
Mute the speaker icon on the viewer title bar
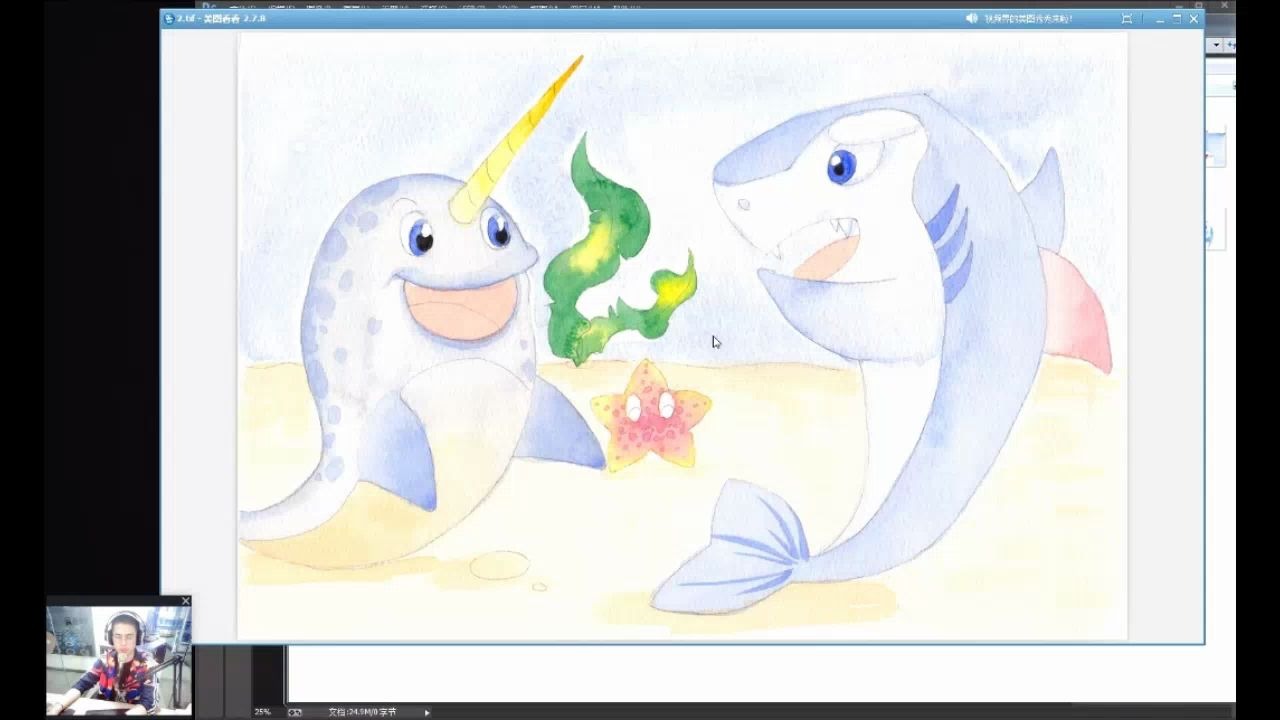972,18
